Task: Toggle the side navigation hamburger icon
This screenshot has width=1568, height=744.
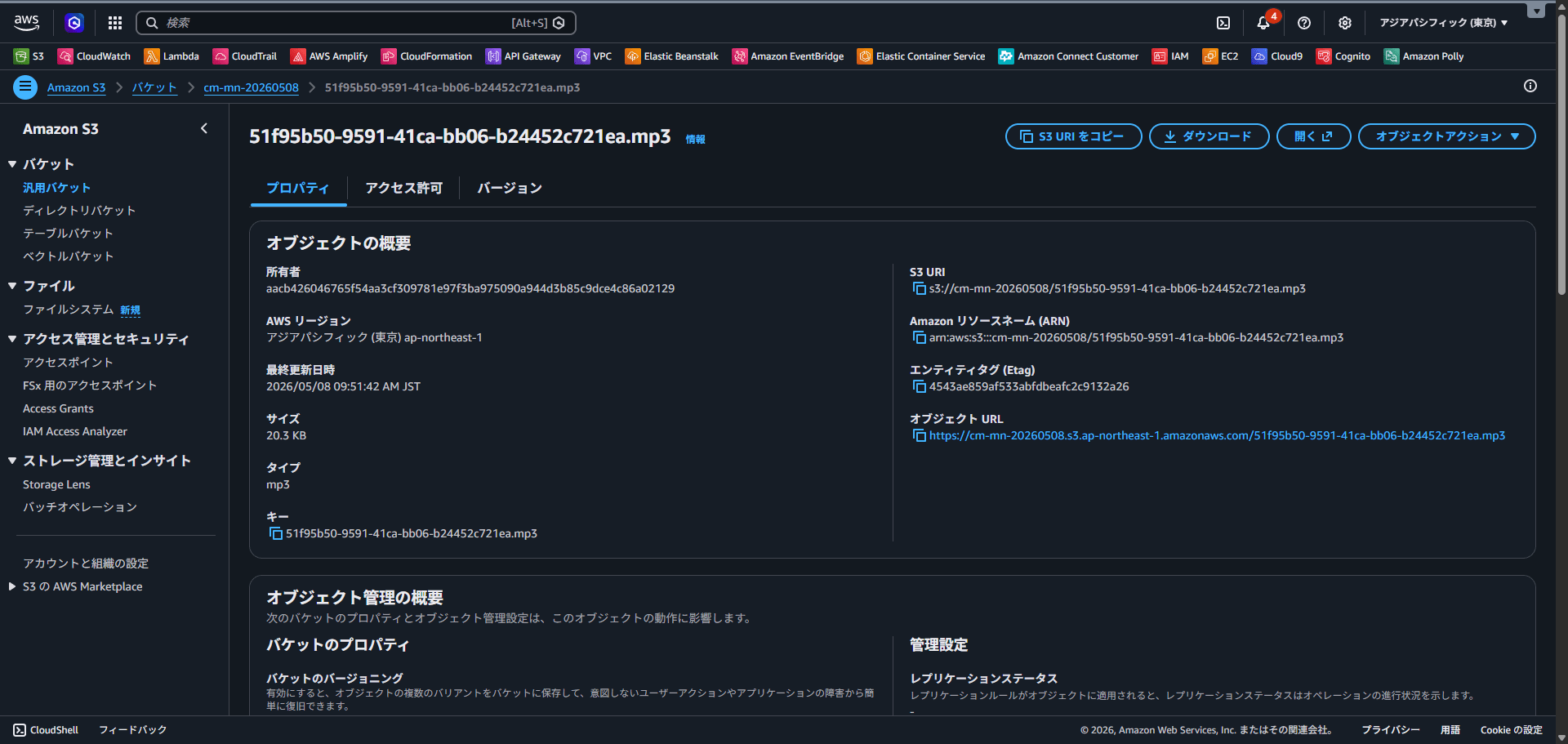Action: (25, 87)
